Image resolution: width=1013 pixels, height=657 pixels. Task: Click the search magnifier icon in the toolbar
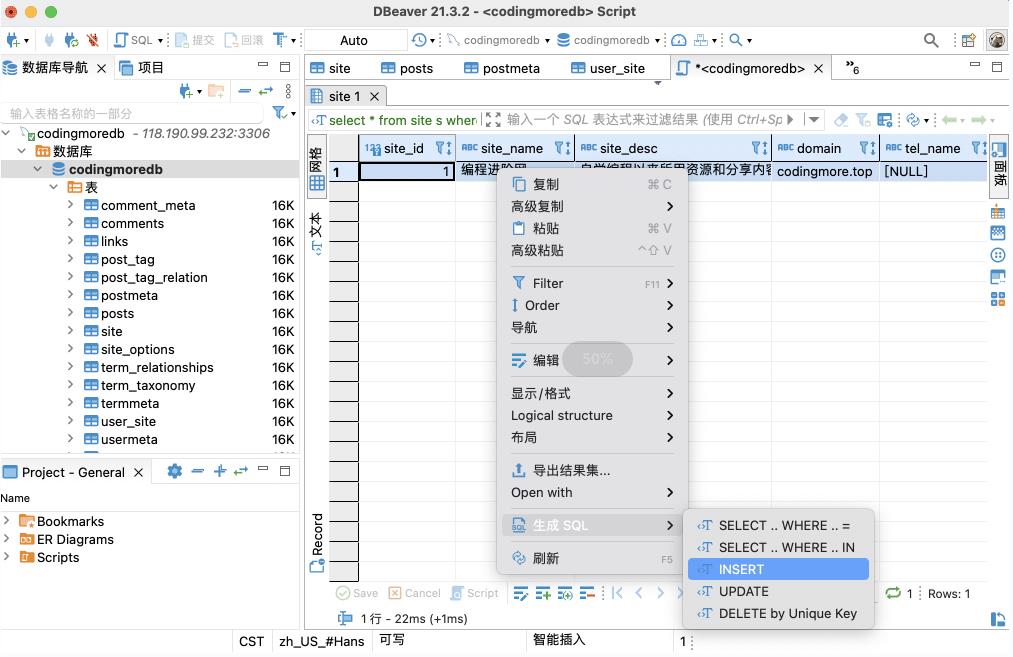(x=930, y=40)
